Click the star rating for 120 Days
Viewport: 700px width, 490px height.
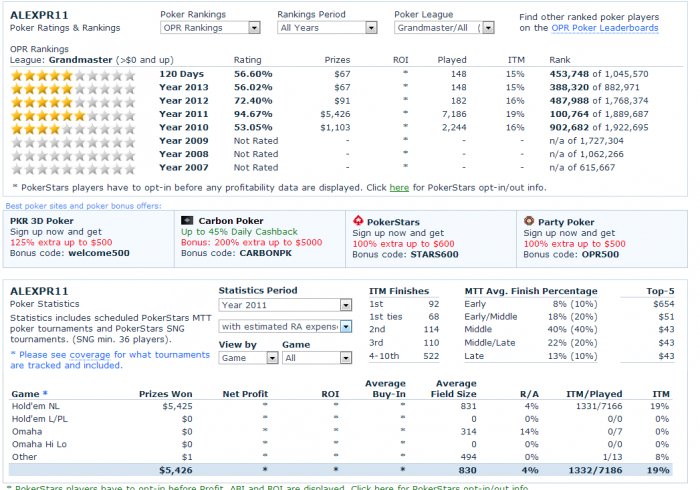[73, 75]
